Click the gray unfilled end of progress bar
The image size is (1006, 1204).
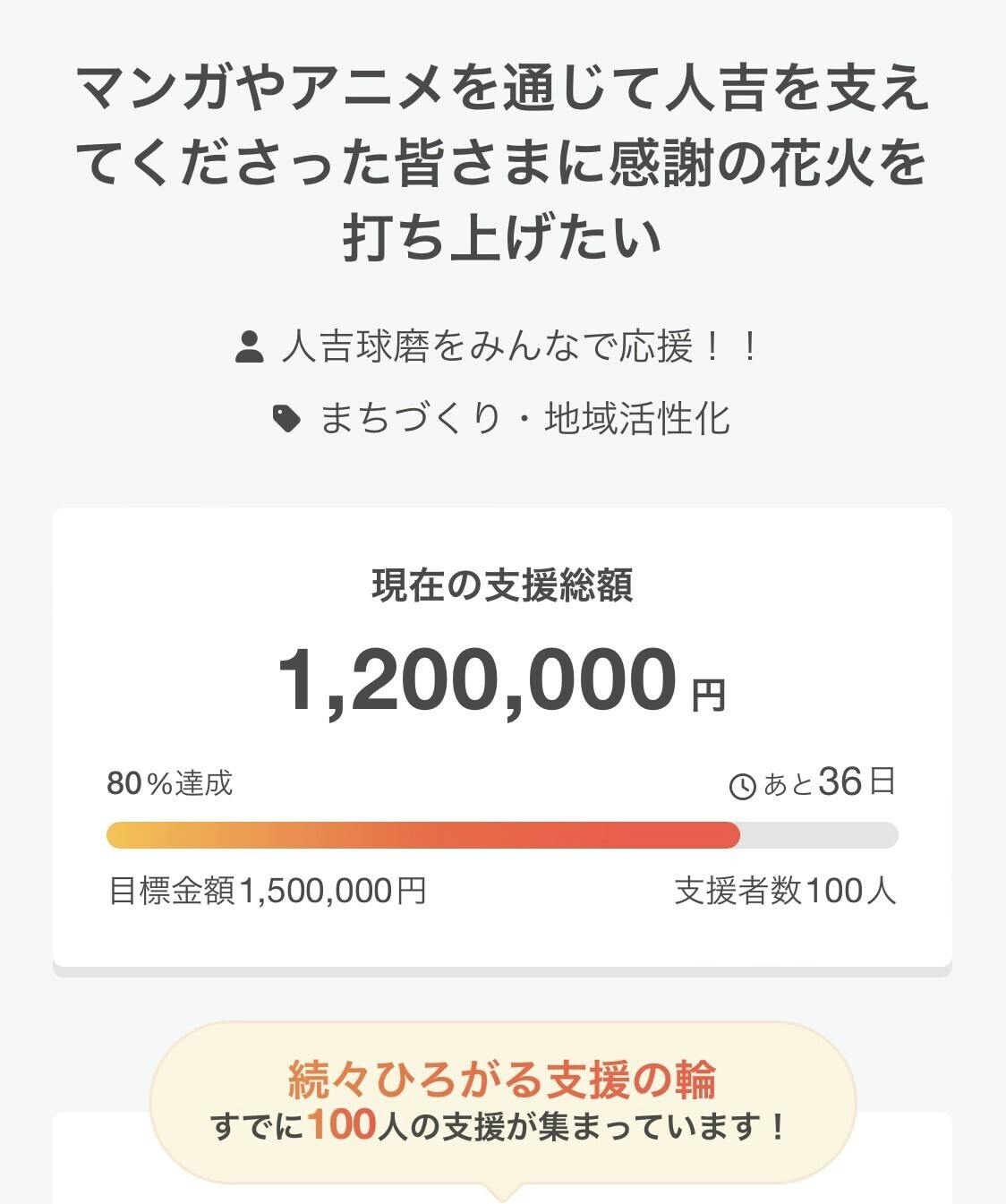tap(818, 834)
